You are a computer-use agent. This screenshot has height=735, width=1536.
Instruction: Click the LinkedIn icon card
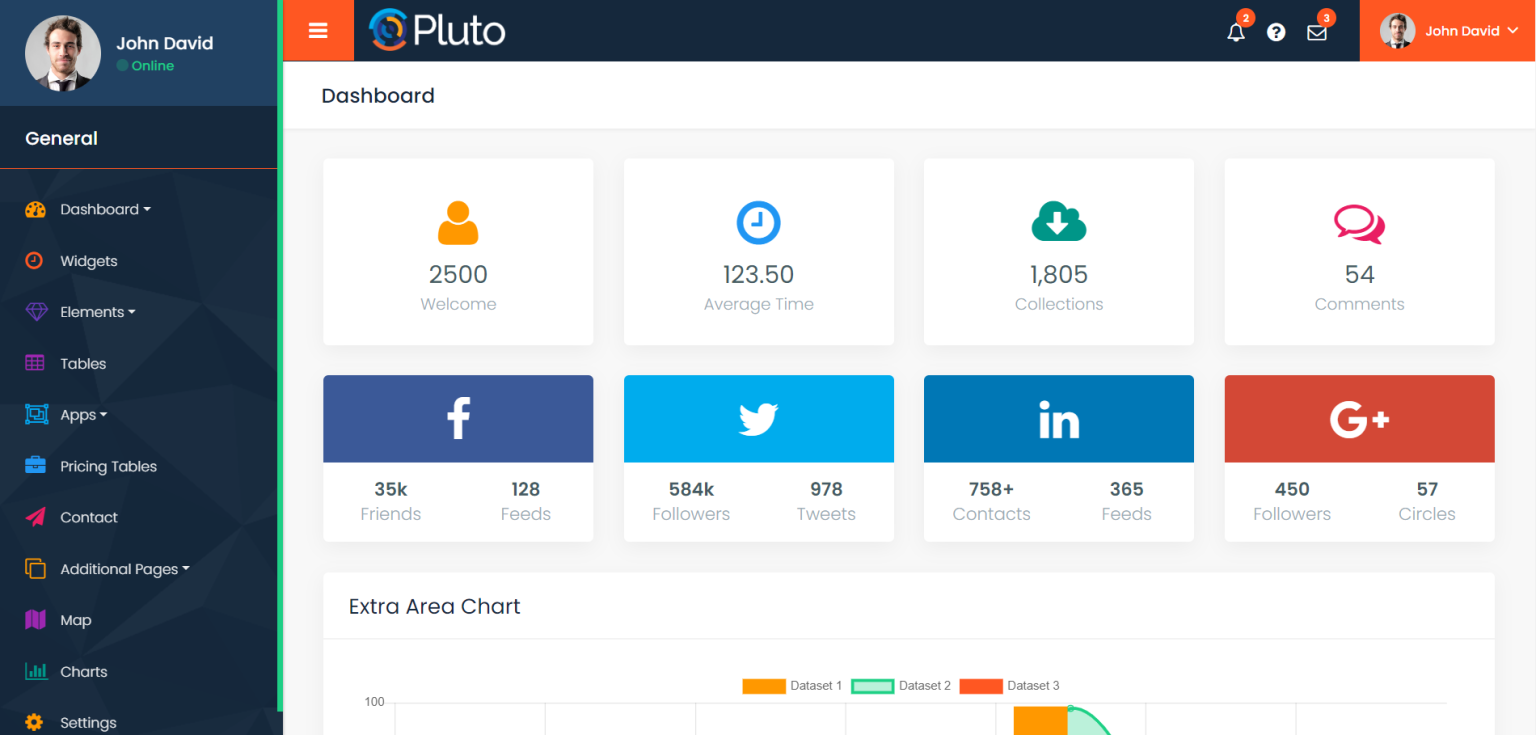[x=1059, y=418]
